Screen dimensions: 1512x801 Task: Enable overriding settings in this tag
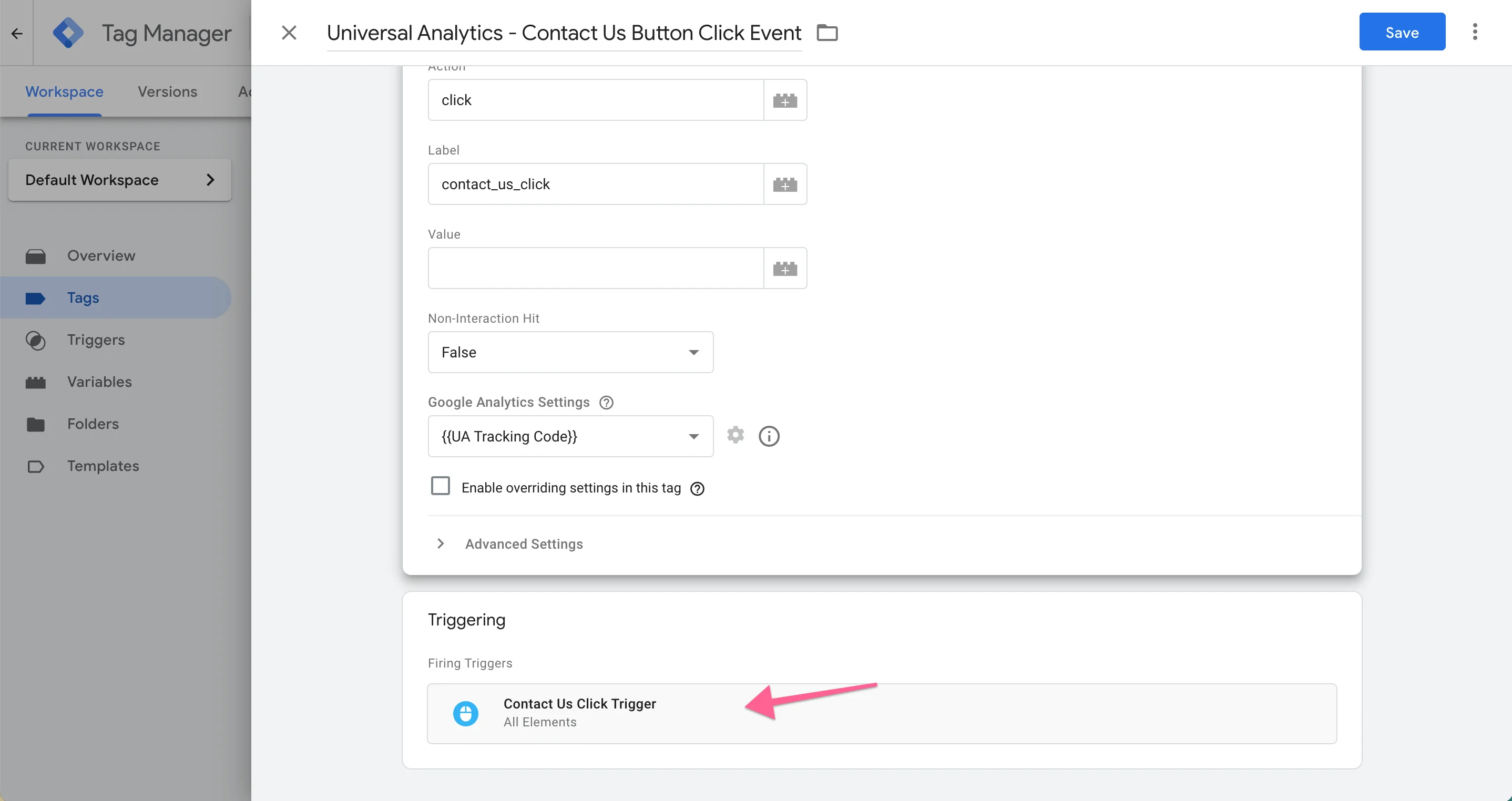click(440, 486)
